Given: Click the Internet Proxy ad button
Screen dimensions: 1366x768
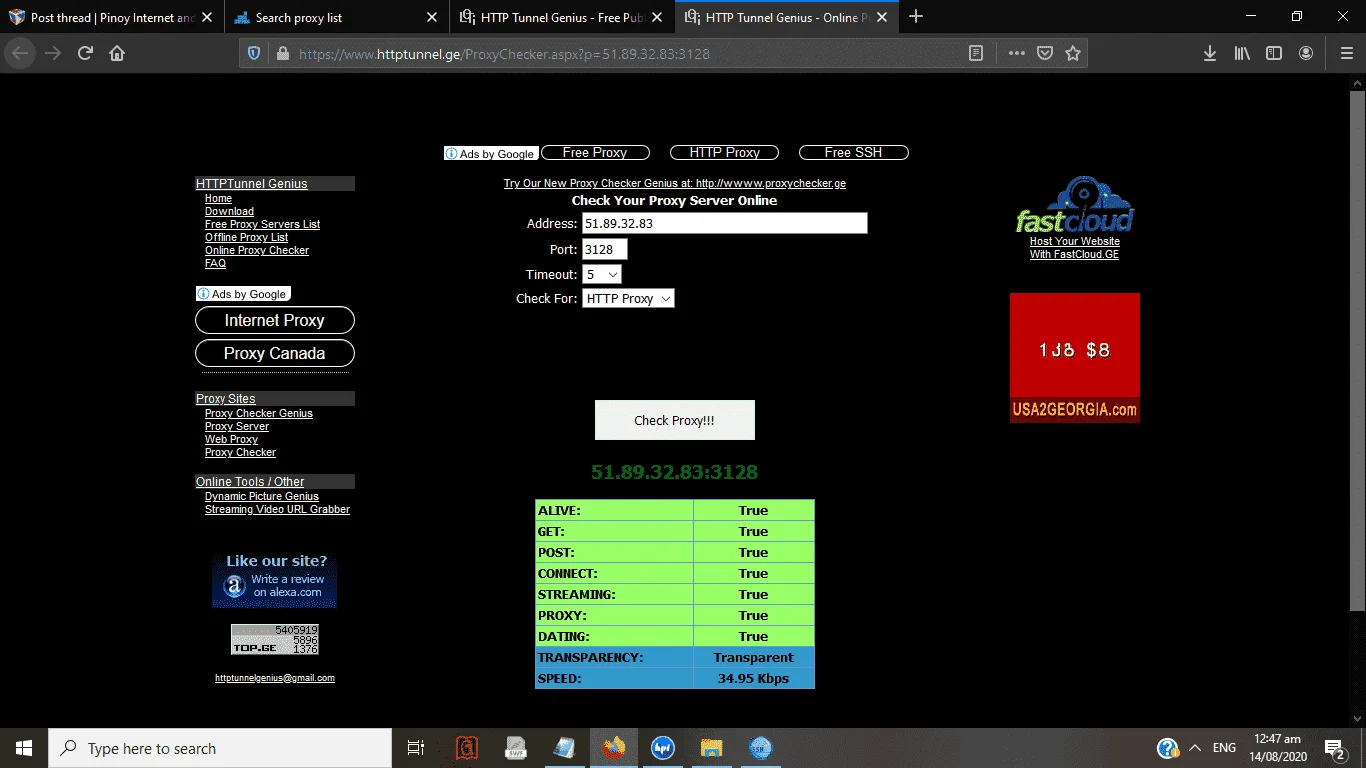Looking at the screenshot, I should (275, 320).
